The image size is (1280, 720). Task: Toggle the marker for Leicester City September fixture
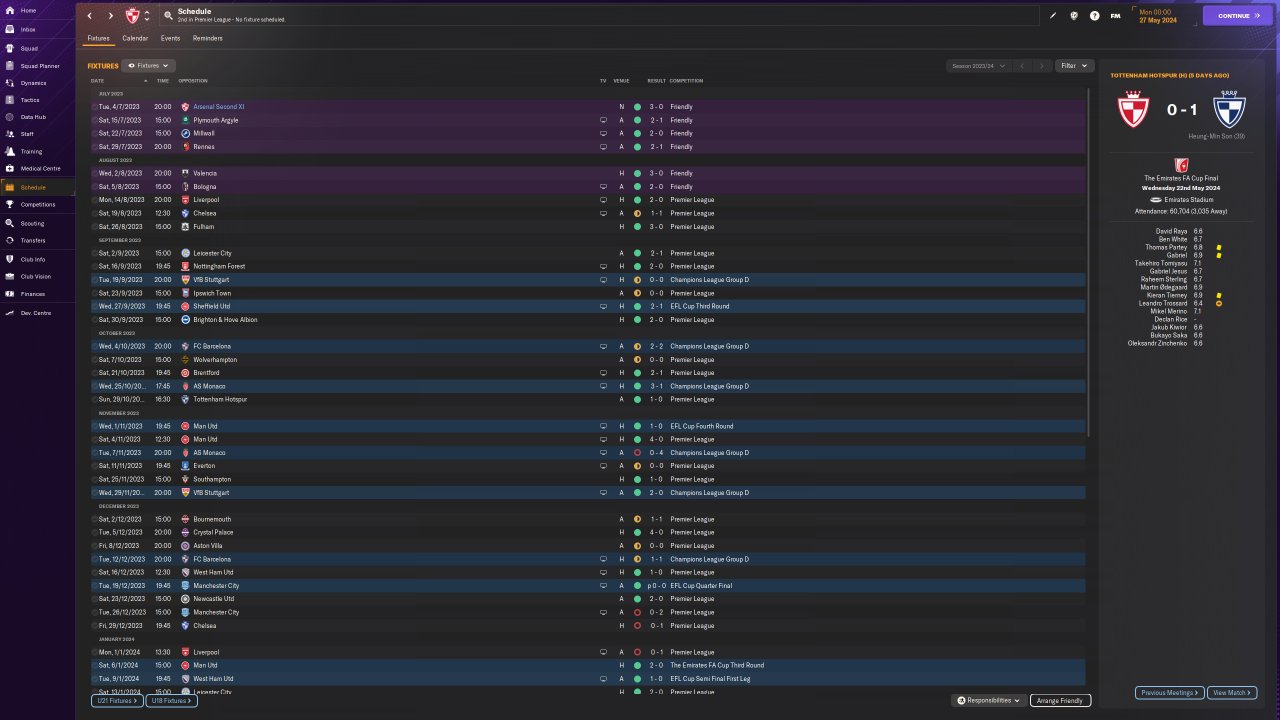click(x=95, y=253)
